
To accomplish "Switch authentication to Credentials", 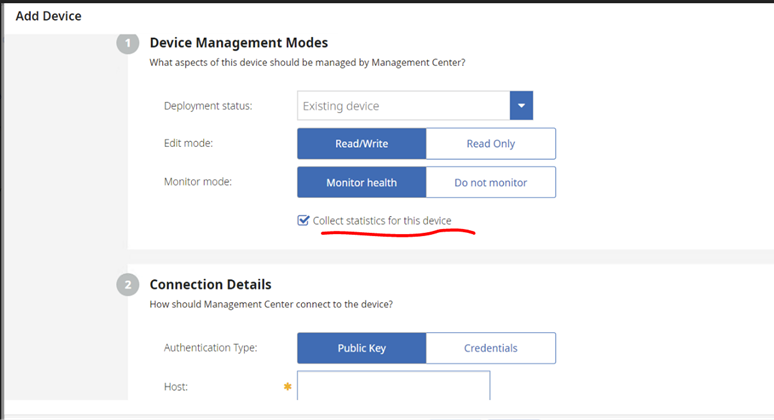I will pos(490,348).
